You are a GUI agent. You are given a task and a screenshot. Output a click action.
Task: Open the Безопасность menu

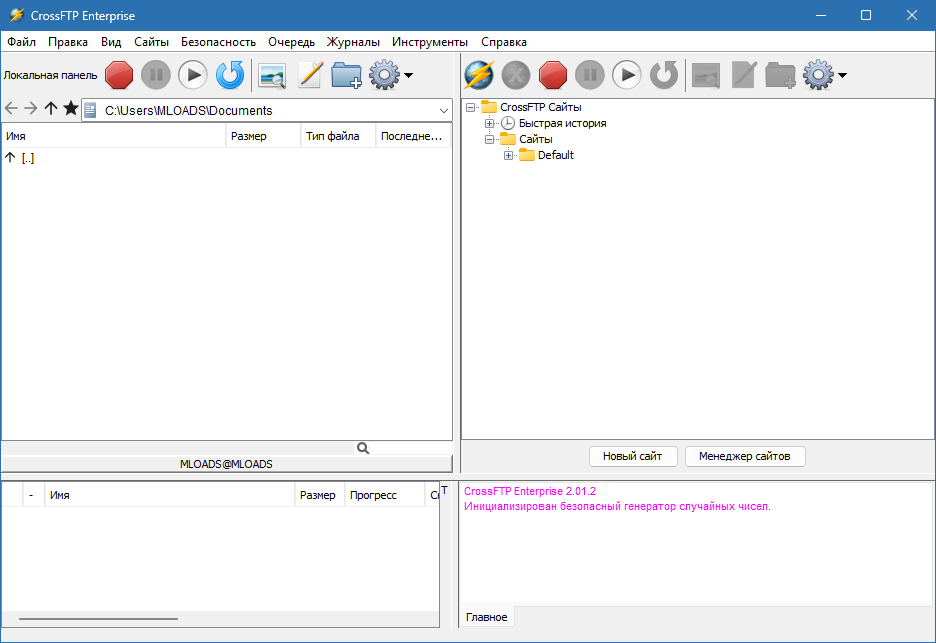218,42
